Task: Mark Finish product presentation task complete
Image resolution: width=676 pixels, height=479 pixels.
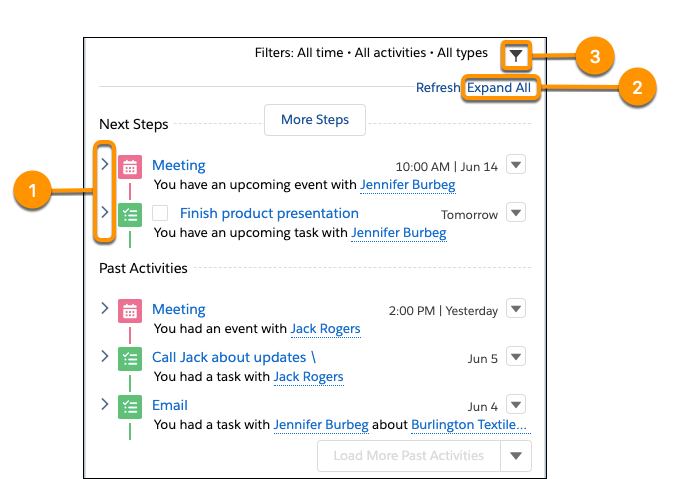Action: pyautogui.click(x=160, y=213)
